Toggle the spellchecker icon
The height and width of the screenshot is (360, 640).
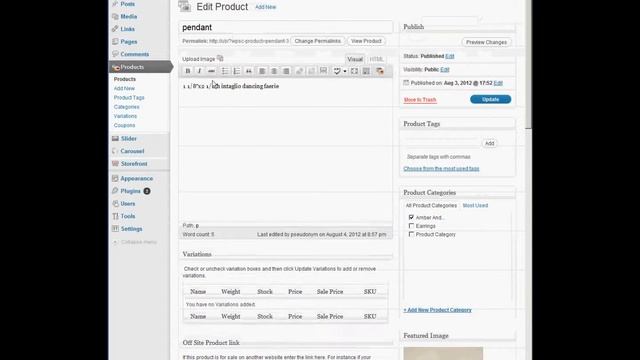pos(337,71)
